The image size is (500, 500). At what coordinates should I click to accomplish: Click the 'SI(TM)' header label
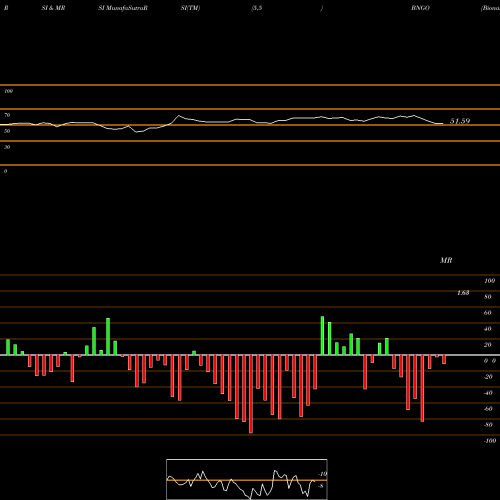click(190, 8)
